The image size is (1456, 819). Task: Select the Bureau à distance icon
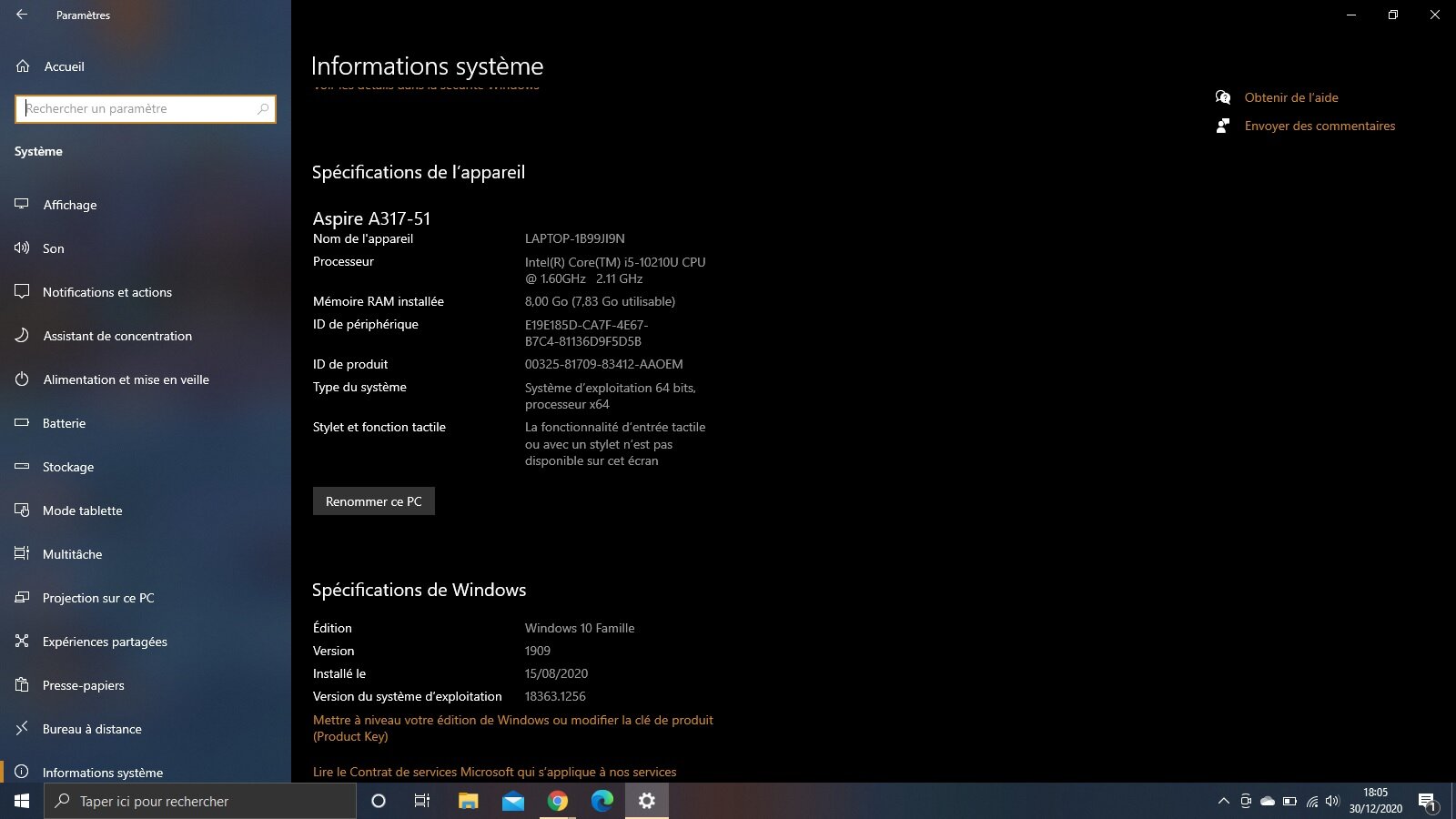[22, 729]
